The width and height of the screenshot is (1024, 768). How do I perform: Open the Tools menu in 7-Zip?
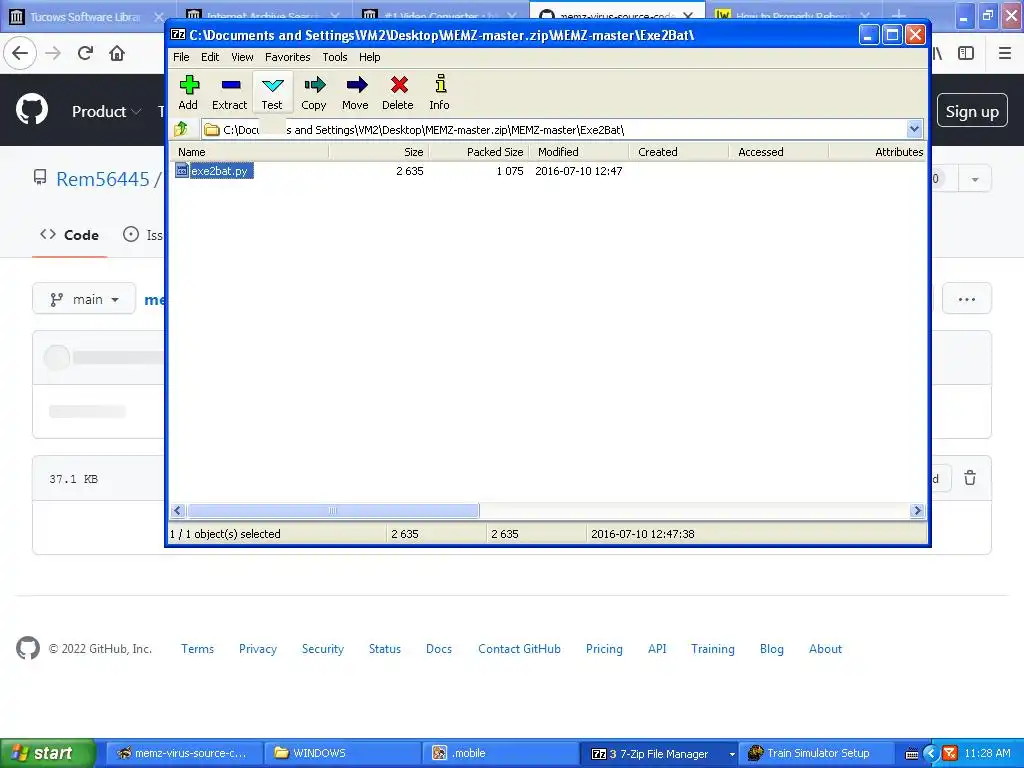335,57
